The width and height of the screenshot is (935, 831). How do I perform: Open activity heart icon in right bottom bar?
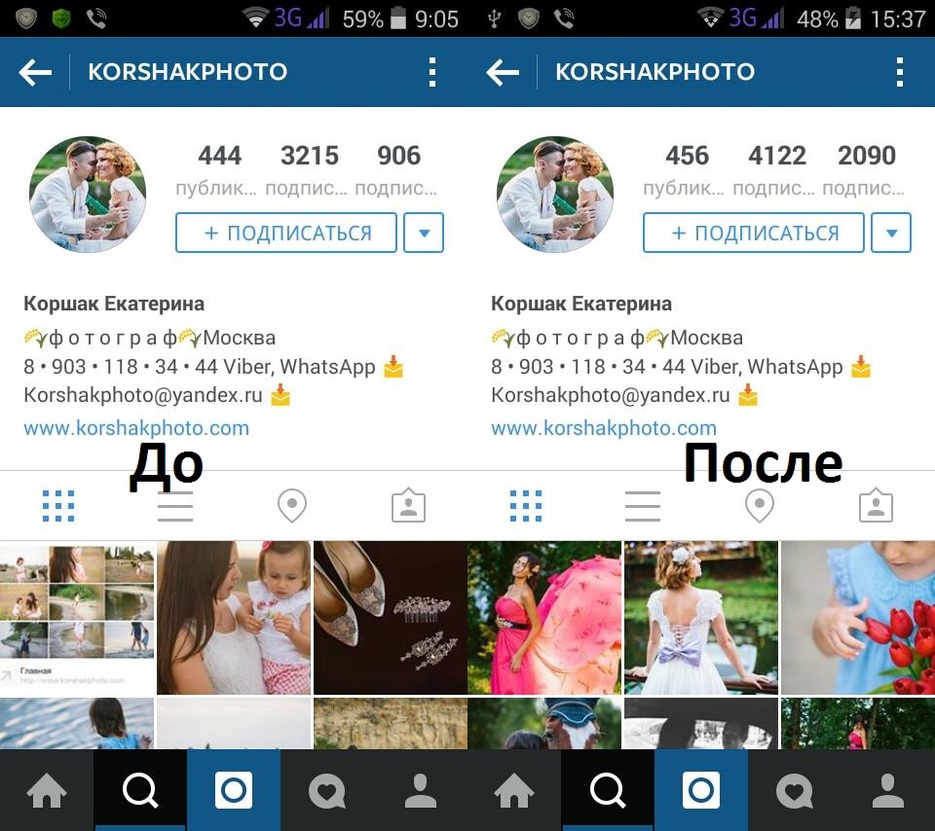(x=795, y=790)
